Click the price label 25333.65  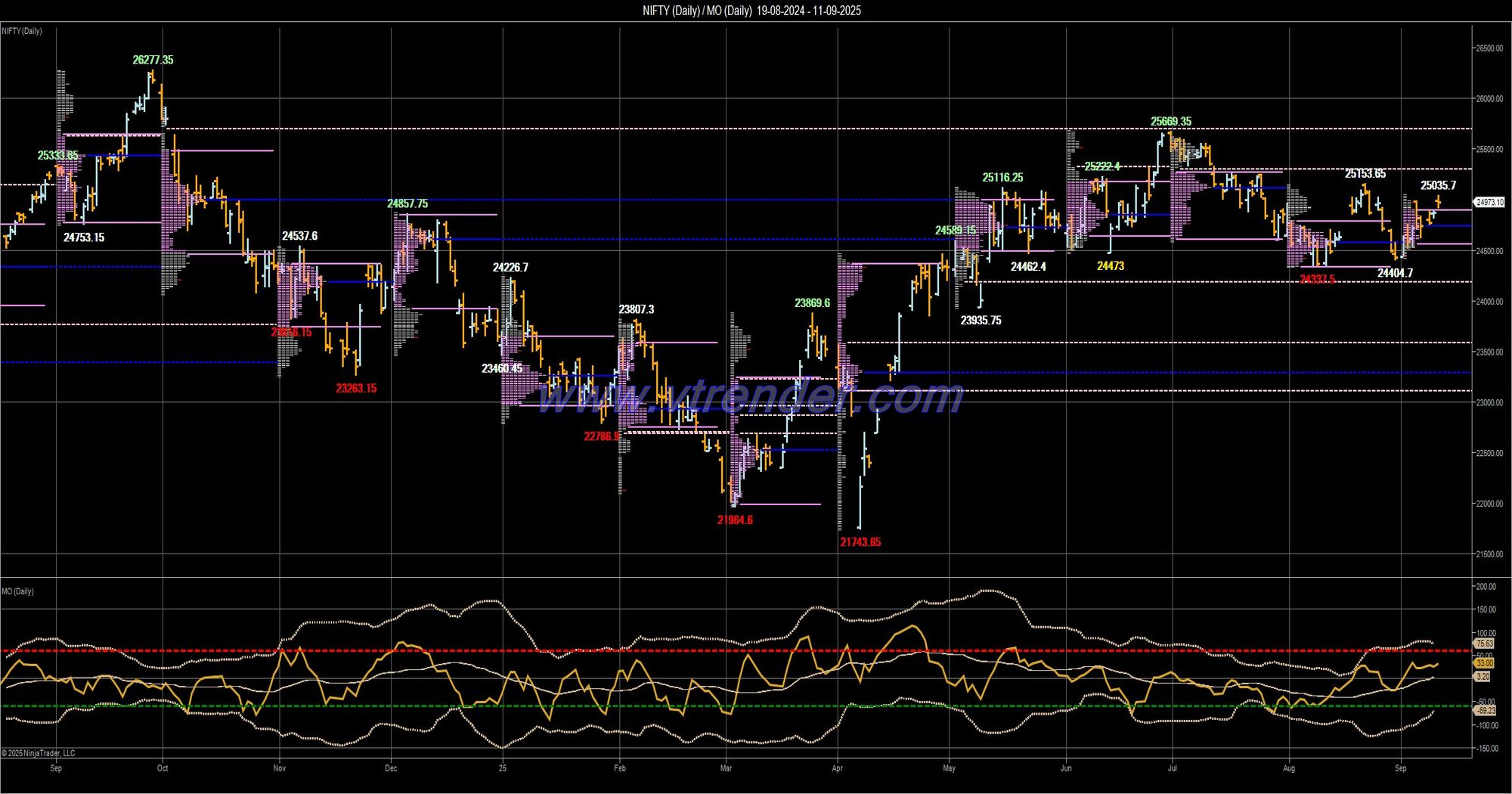[x=58, y=156]
